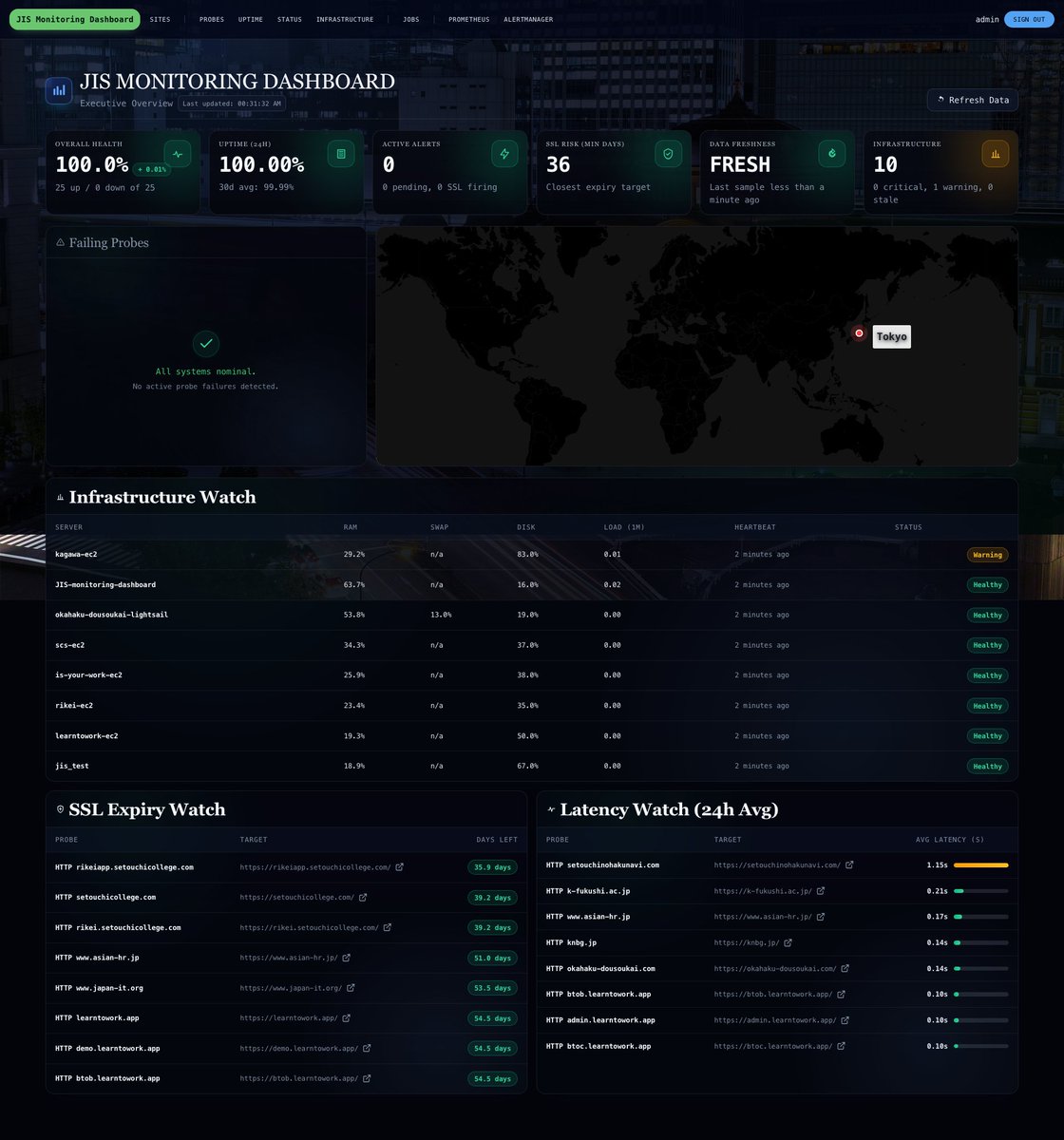Viewport: 1064px width, 1140px height.
Task: Open the Prometheus nav link
Action: coord(469,19)
